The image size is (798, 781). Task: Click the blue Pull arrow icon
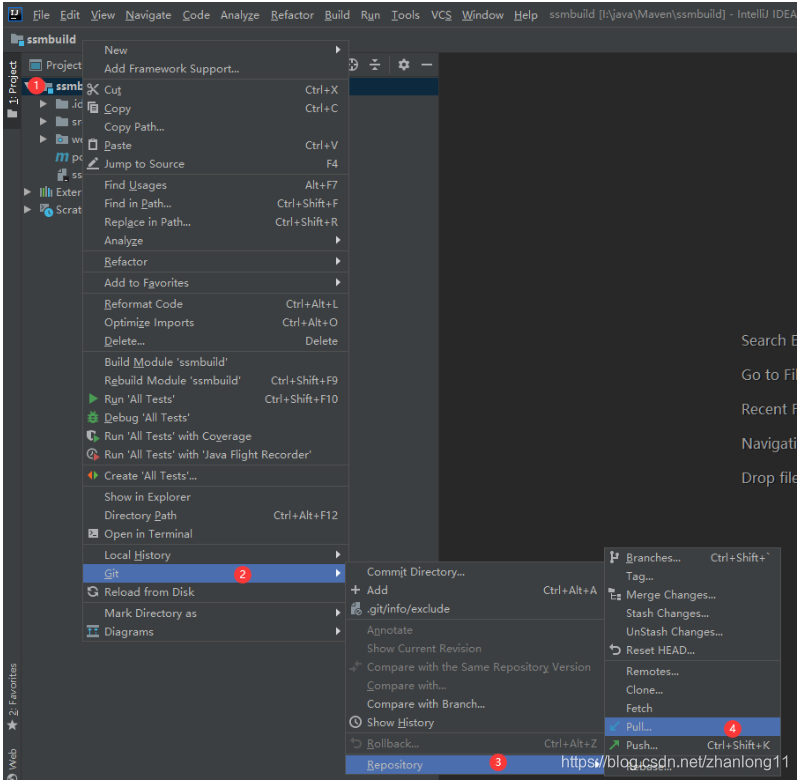click(x=615, y=726)
